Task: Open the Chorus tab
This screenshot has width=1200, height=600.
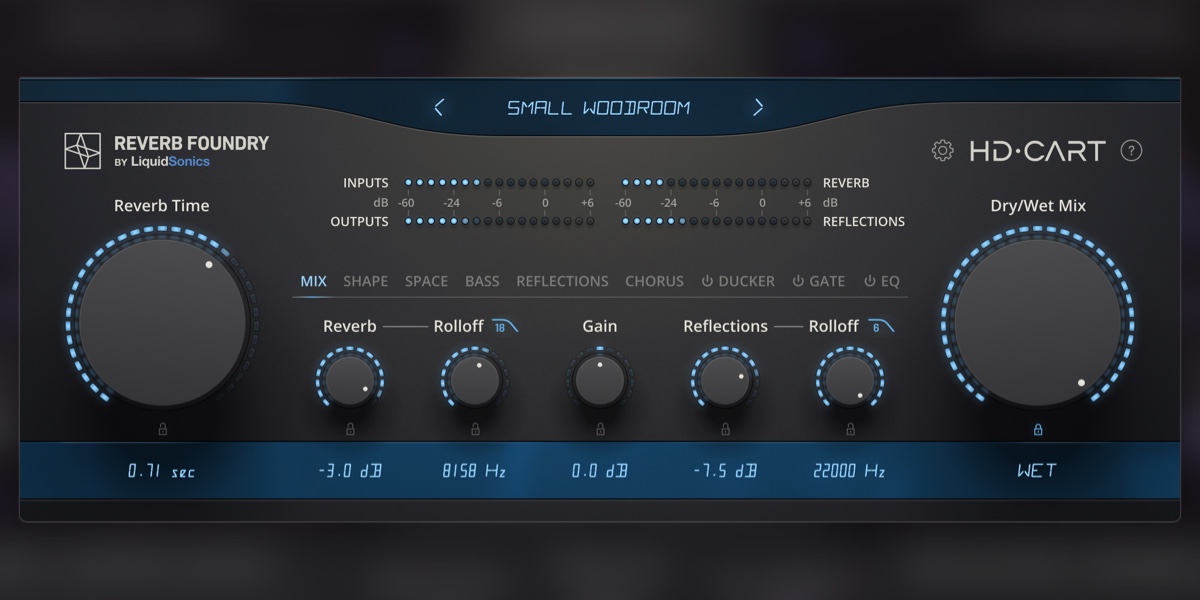Action: click(654, 281)
